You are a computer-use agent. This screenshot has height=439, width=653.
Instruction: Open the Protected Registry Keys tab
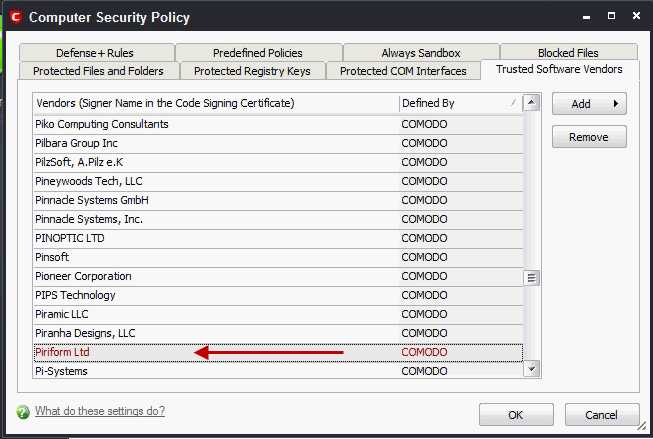(x=252, y=71)
